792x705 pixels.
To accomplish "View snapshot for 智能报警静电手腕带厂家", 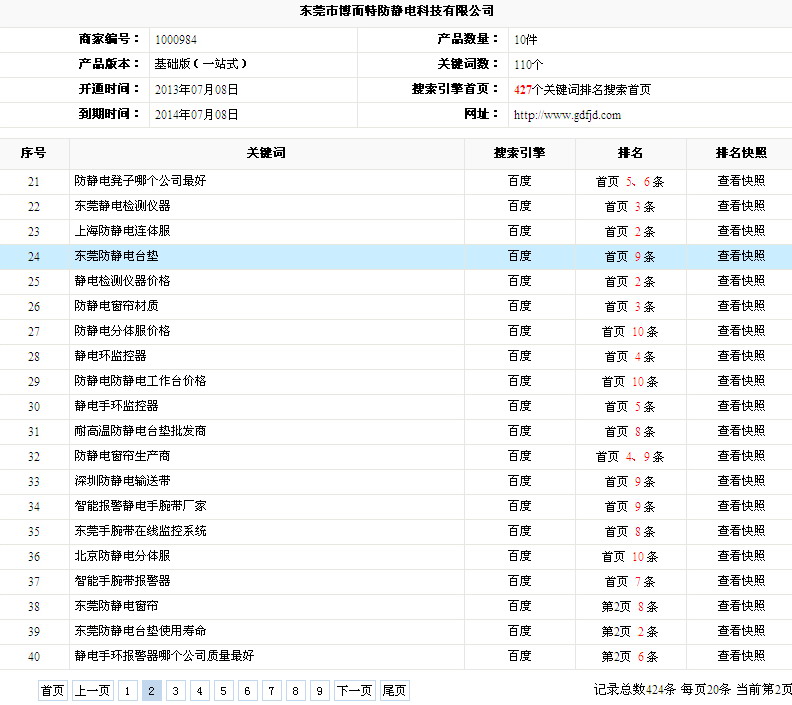I will click(741, 506).
